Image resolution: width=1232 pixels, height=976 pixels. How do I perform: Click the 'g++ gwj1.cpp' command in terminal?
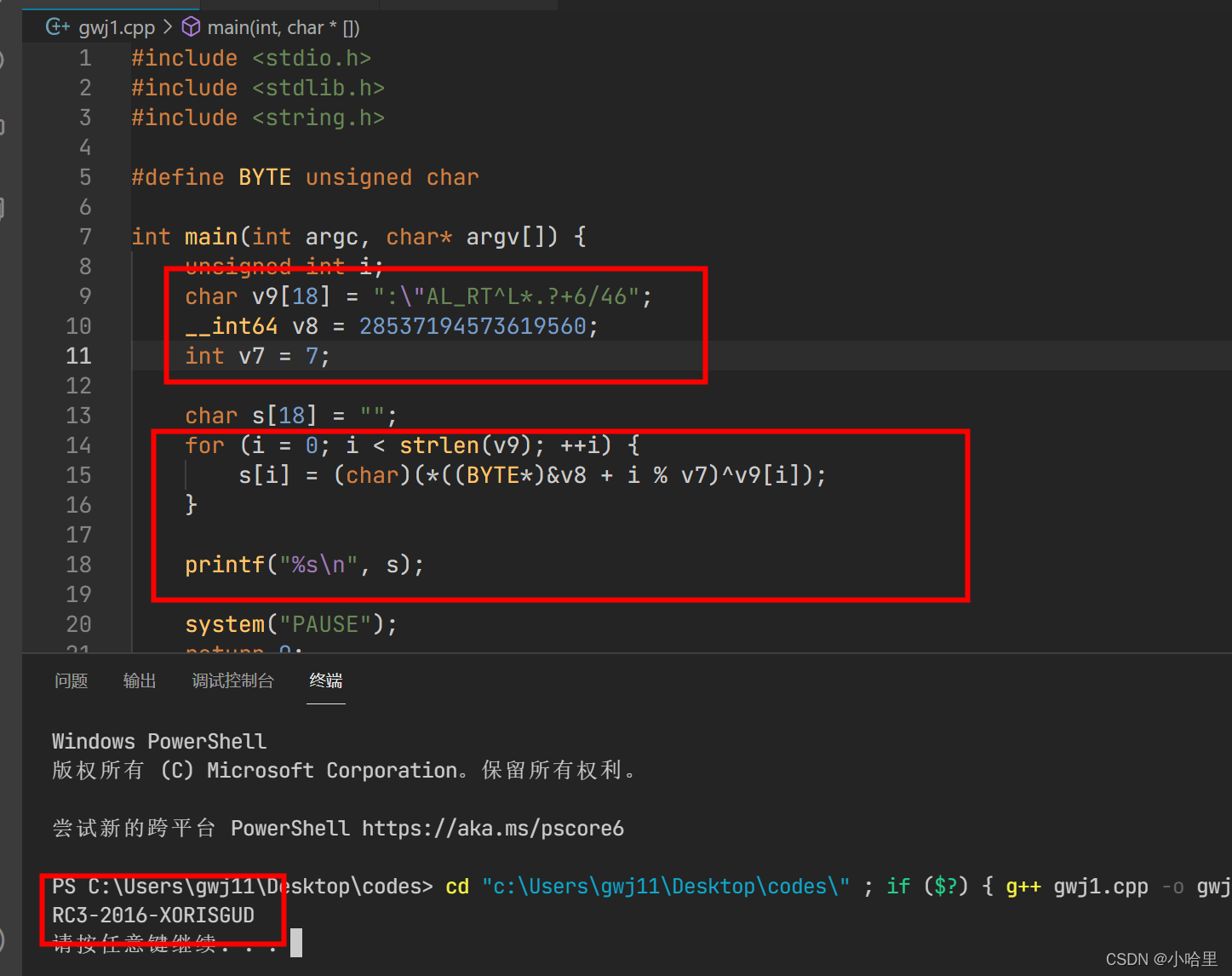pyautogui.click(x=1077, y=887)
